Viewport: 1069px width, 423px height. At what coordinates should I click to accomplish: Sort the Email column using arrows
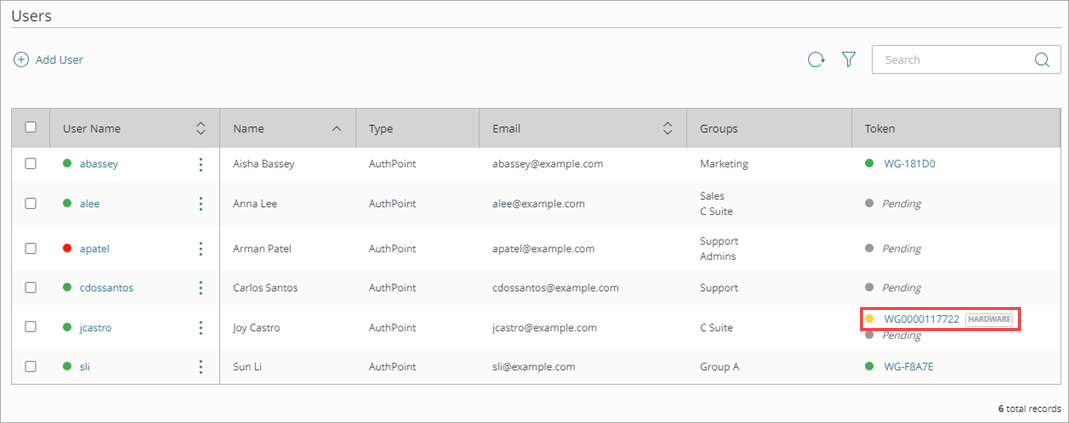coord(667,128)
